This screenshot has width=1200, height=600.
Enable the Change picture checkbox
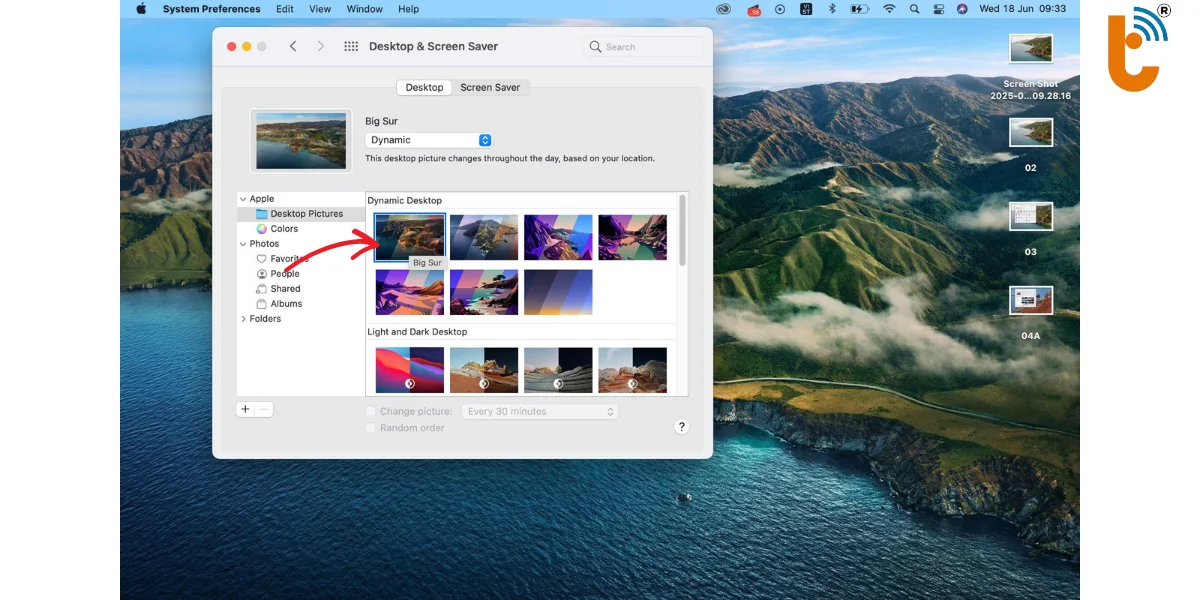[371, 411]
